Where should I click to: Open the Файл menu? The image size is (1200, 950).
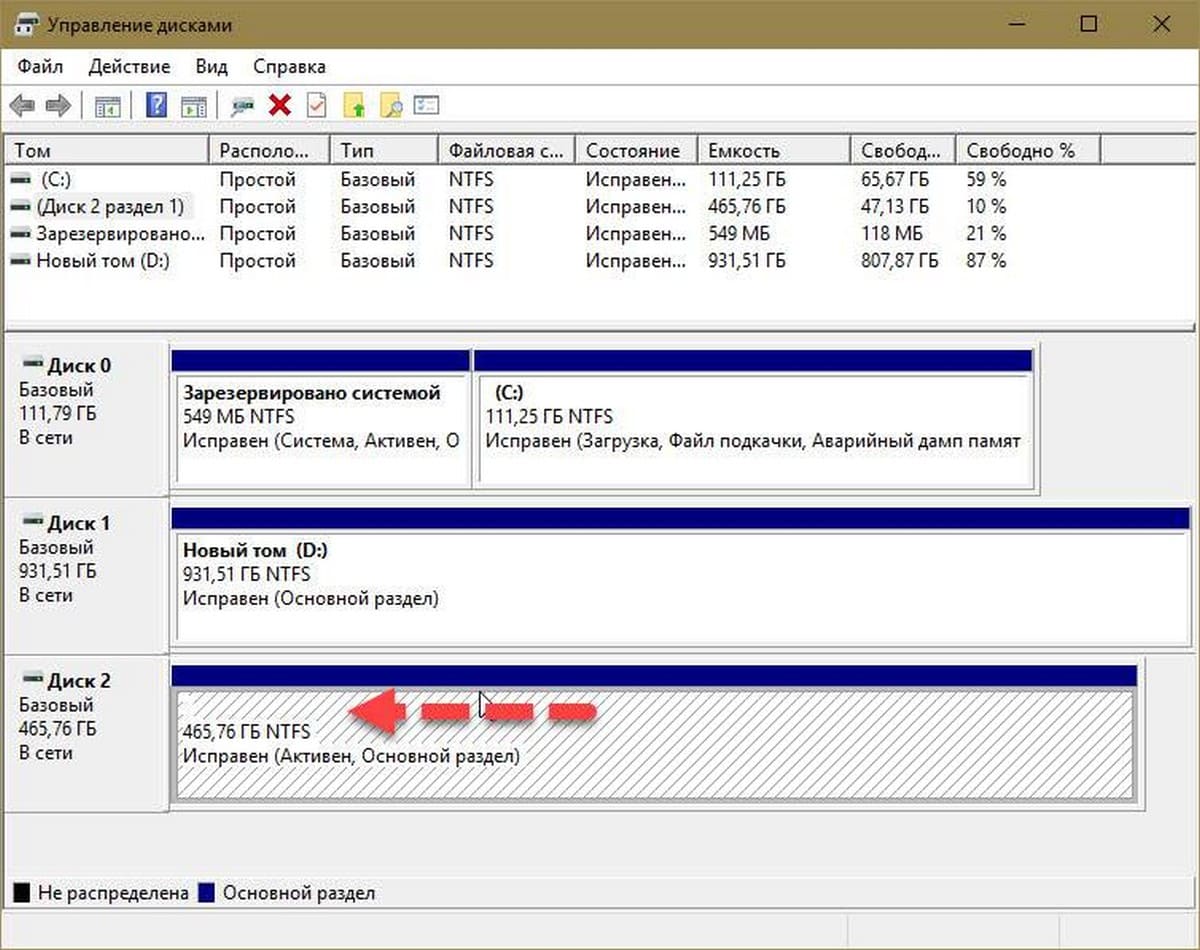[40, 67]
